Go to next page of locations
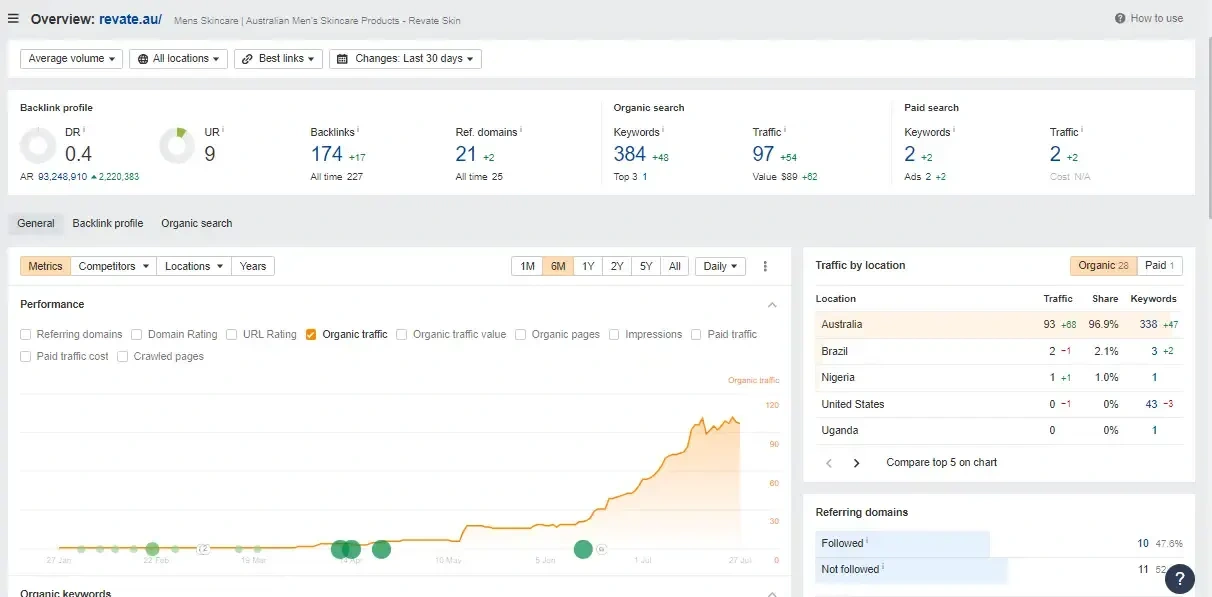This screenshot has height=597, width=1212. click(856, 463)
